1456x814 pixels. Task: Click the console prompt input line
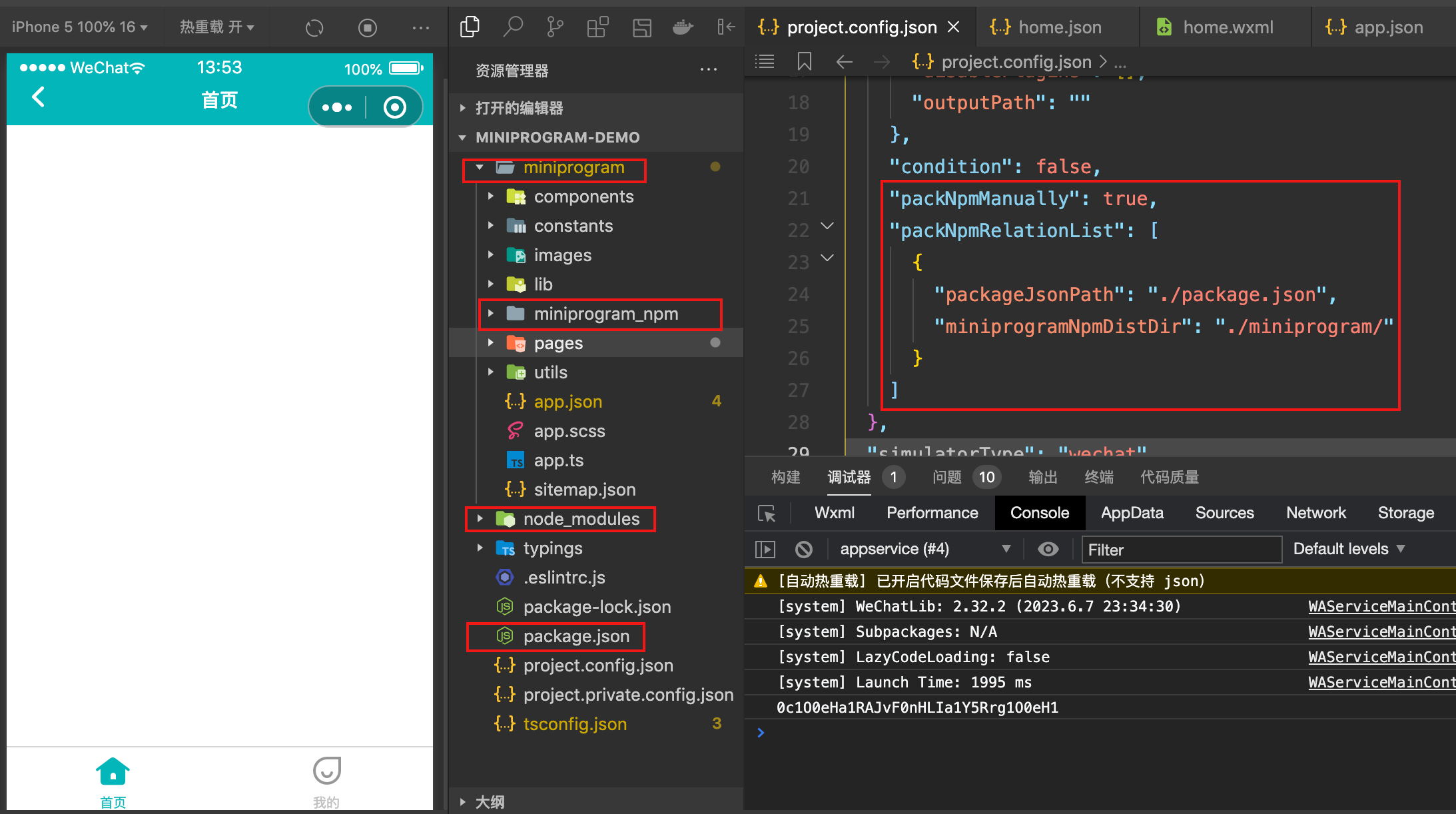pyautogui.click(x=1106, y=733)
